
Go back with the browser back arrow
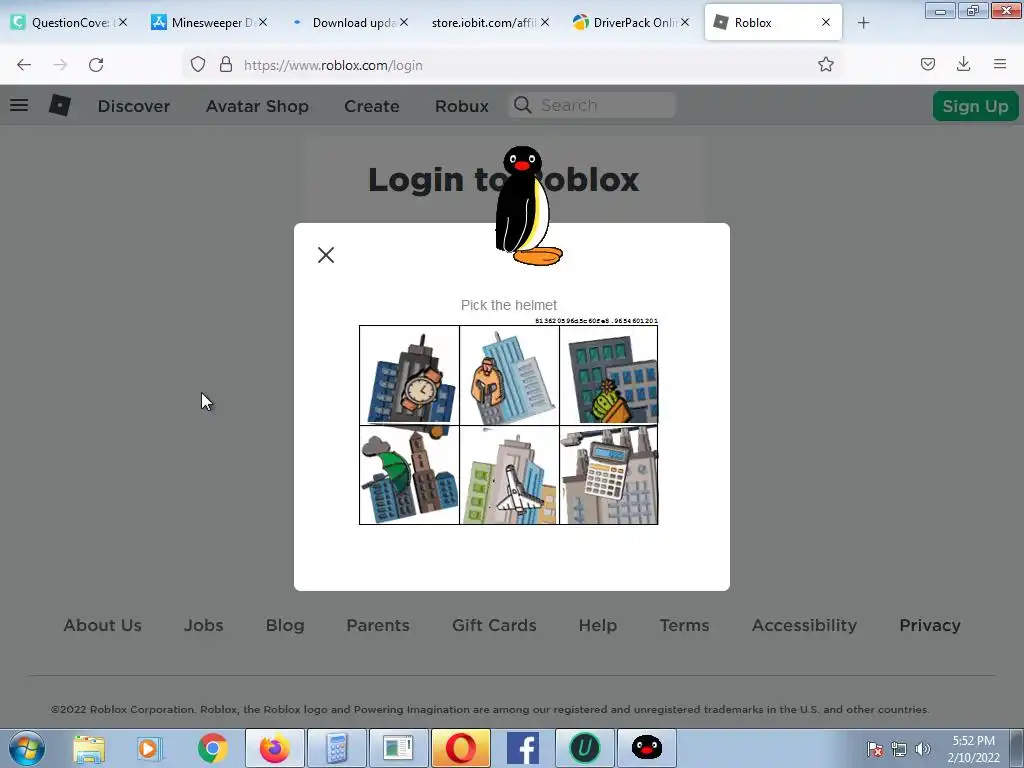pos(24,65)
